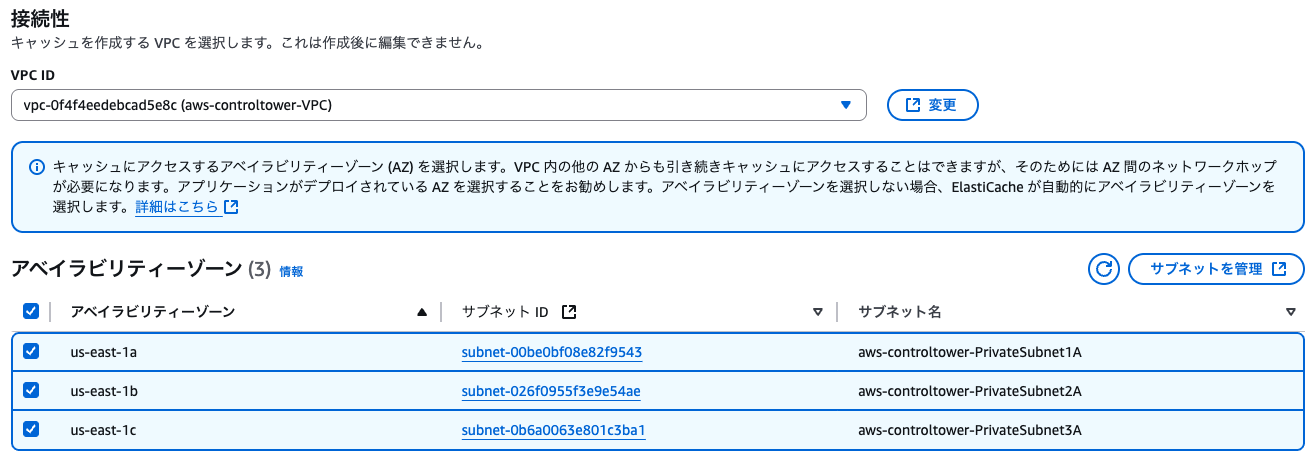1314x467 pixels.
Task: Click aws-controltower-PrivateSubnet2A text
Action: click(970, 391)
